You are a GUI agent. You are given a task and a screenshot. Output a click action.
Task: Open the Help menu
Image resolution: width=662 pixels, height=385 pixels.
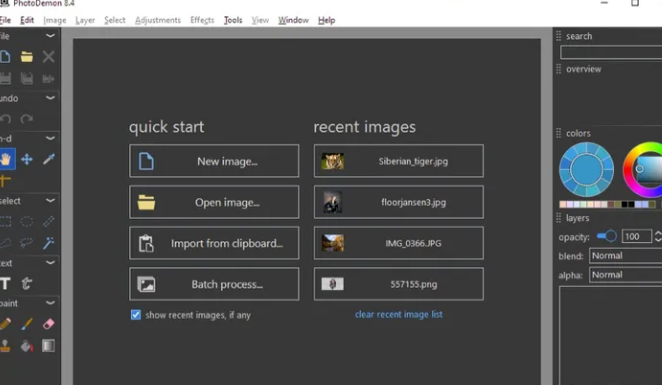point(326,20)
